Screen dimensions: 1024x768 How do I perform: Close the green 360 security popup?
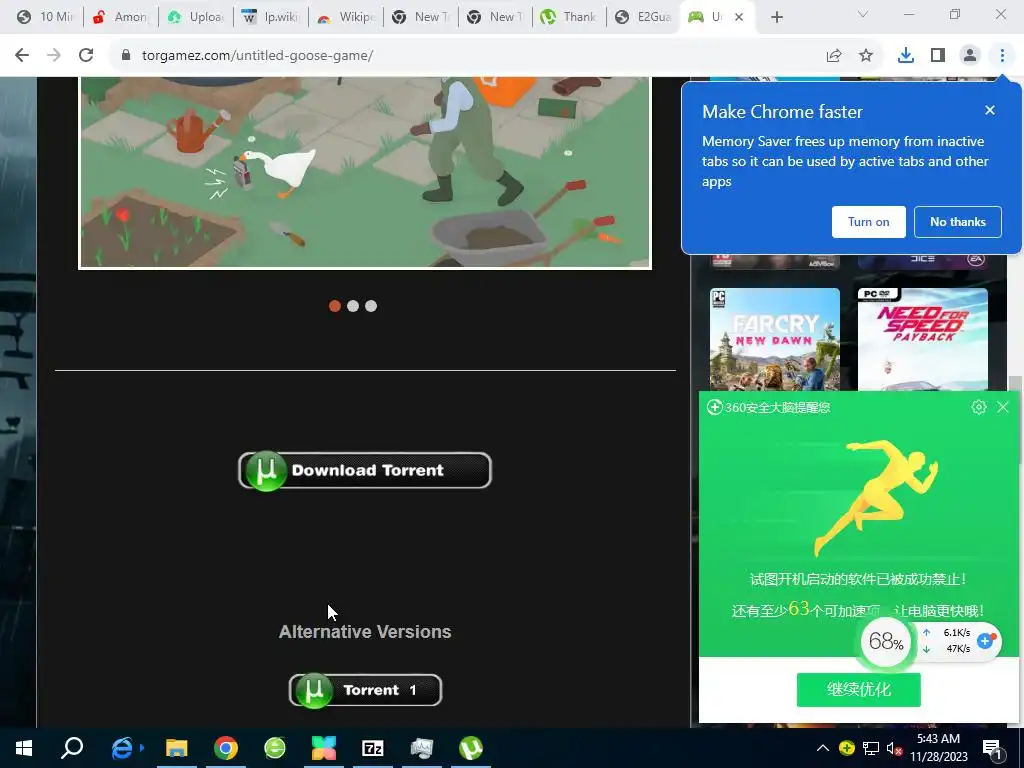[x=1003, y=408]
